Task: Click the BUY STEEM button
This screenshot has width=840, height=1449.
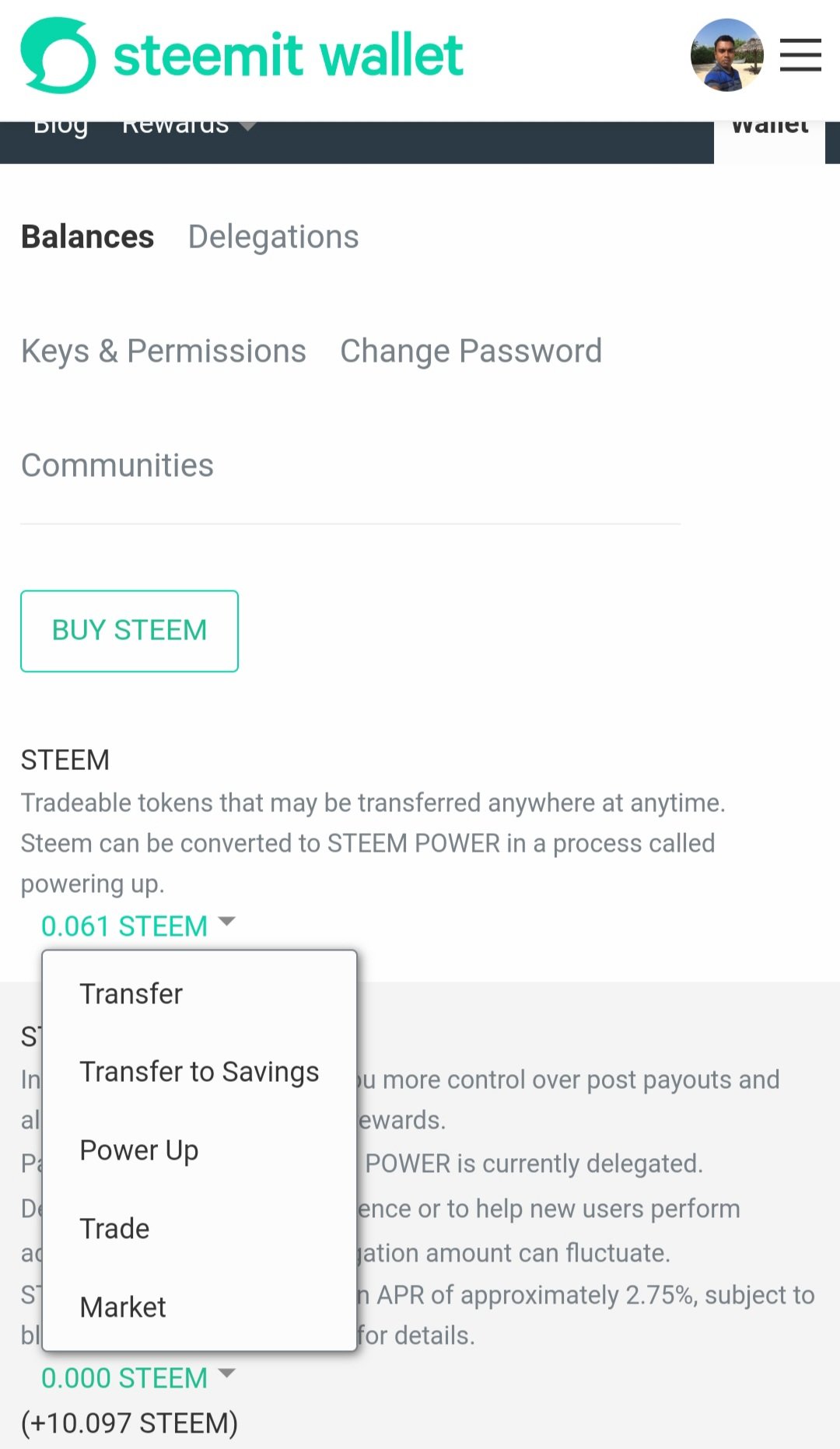Action: point(129,631)
